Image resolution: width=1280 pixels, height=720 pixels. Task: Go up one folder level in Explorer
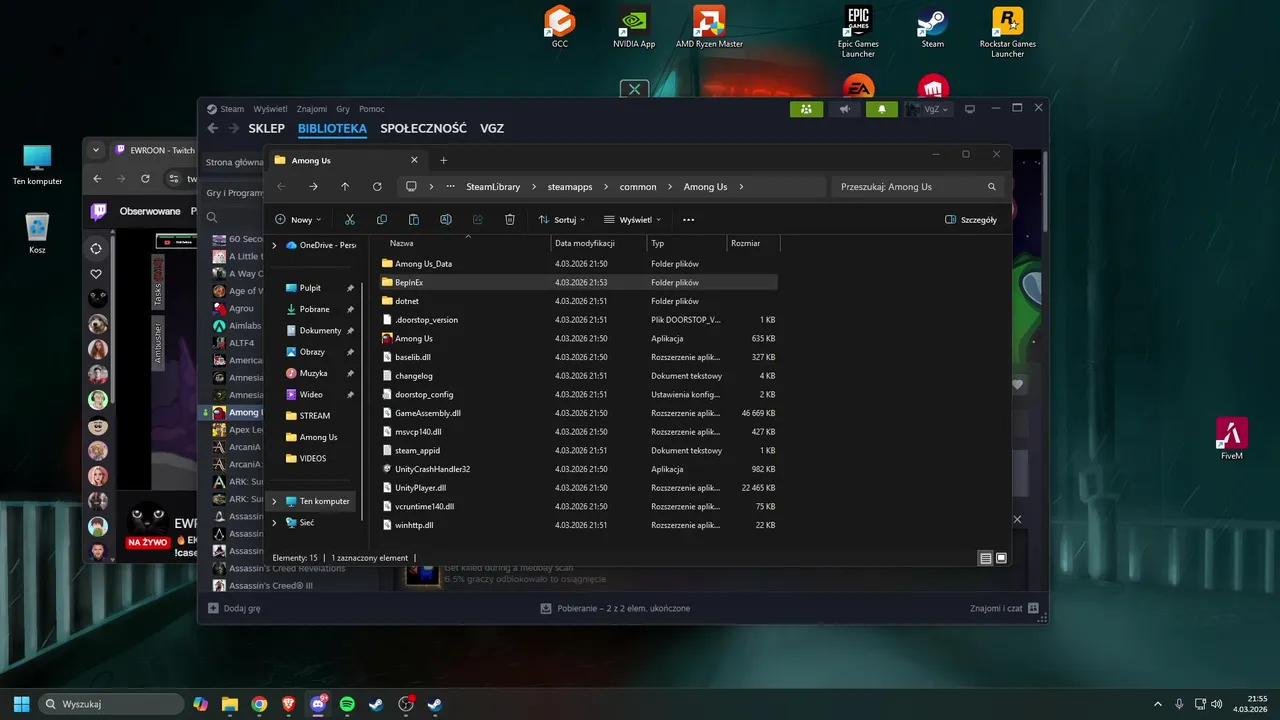[x=345, y=186]
